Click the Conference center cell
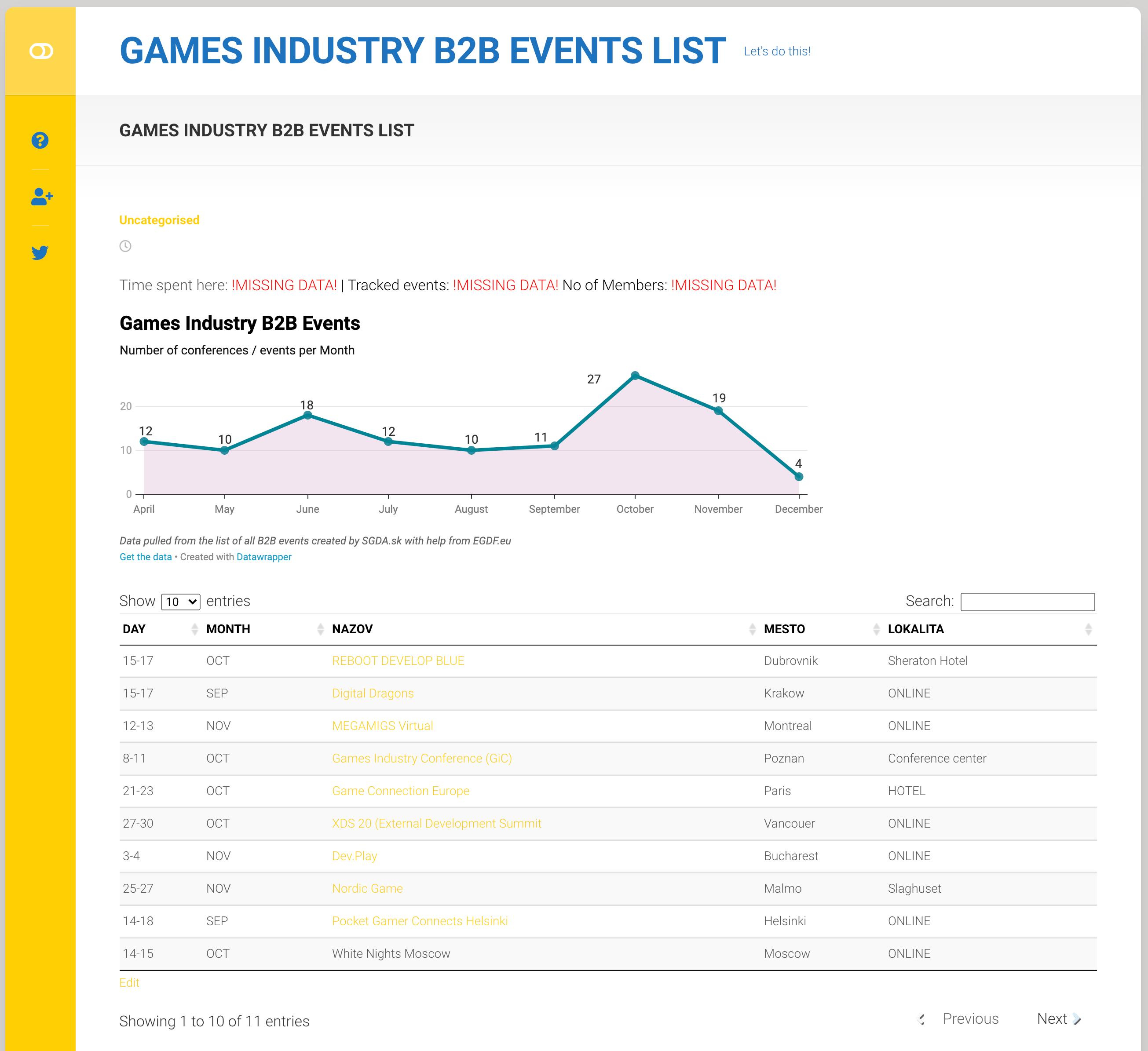Image resolution: width=1148 pixels, height=1051 pixels. (937, 759)
